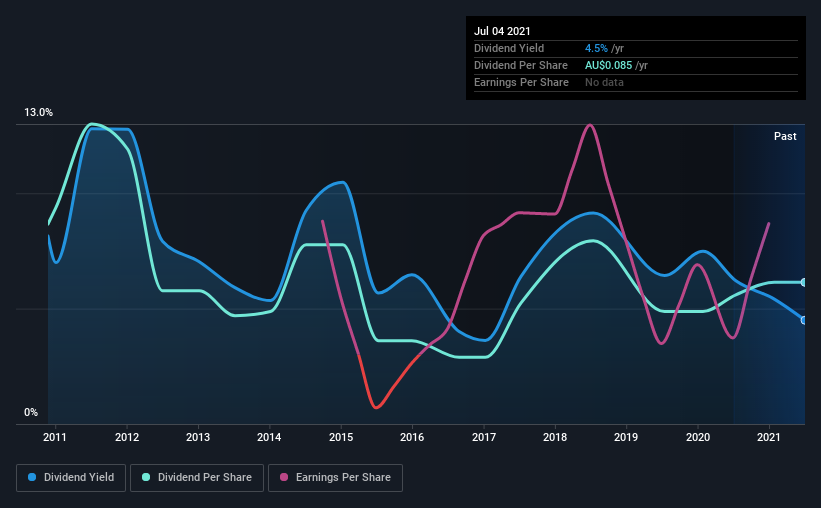Screen dimensions: 821x508
Task: Click the 2017 x-axis label
Action: [484, 437]
